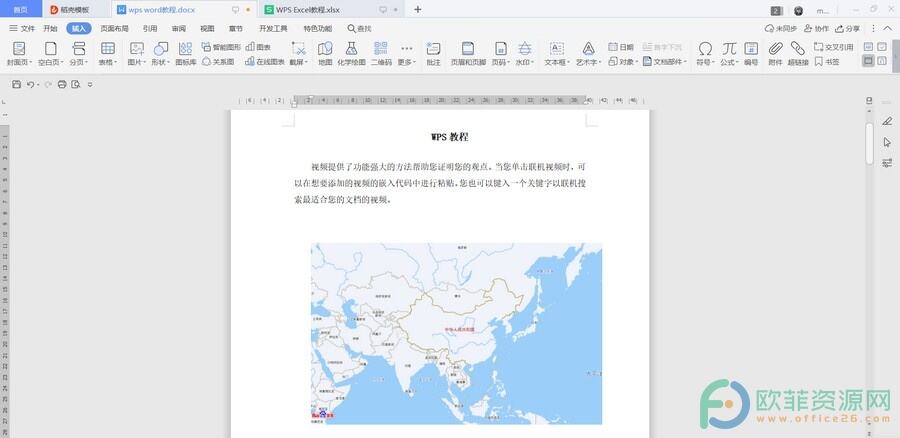Image resolution: width=900 pixels, height=438 pixels.
Task: Open 化学绘图 chemistry drawing
Action: point(351,53)
